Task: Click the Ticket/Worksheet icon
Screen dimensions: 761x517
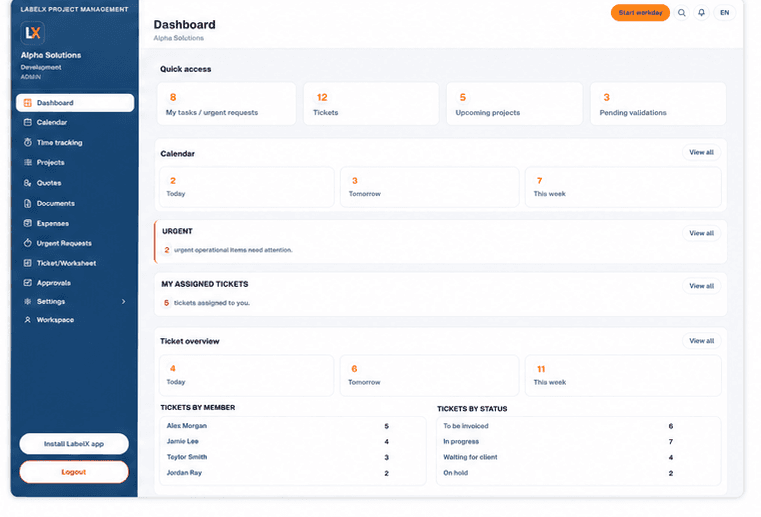Action: (x=28, y=263)
